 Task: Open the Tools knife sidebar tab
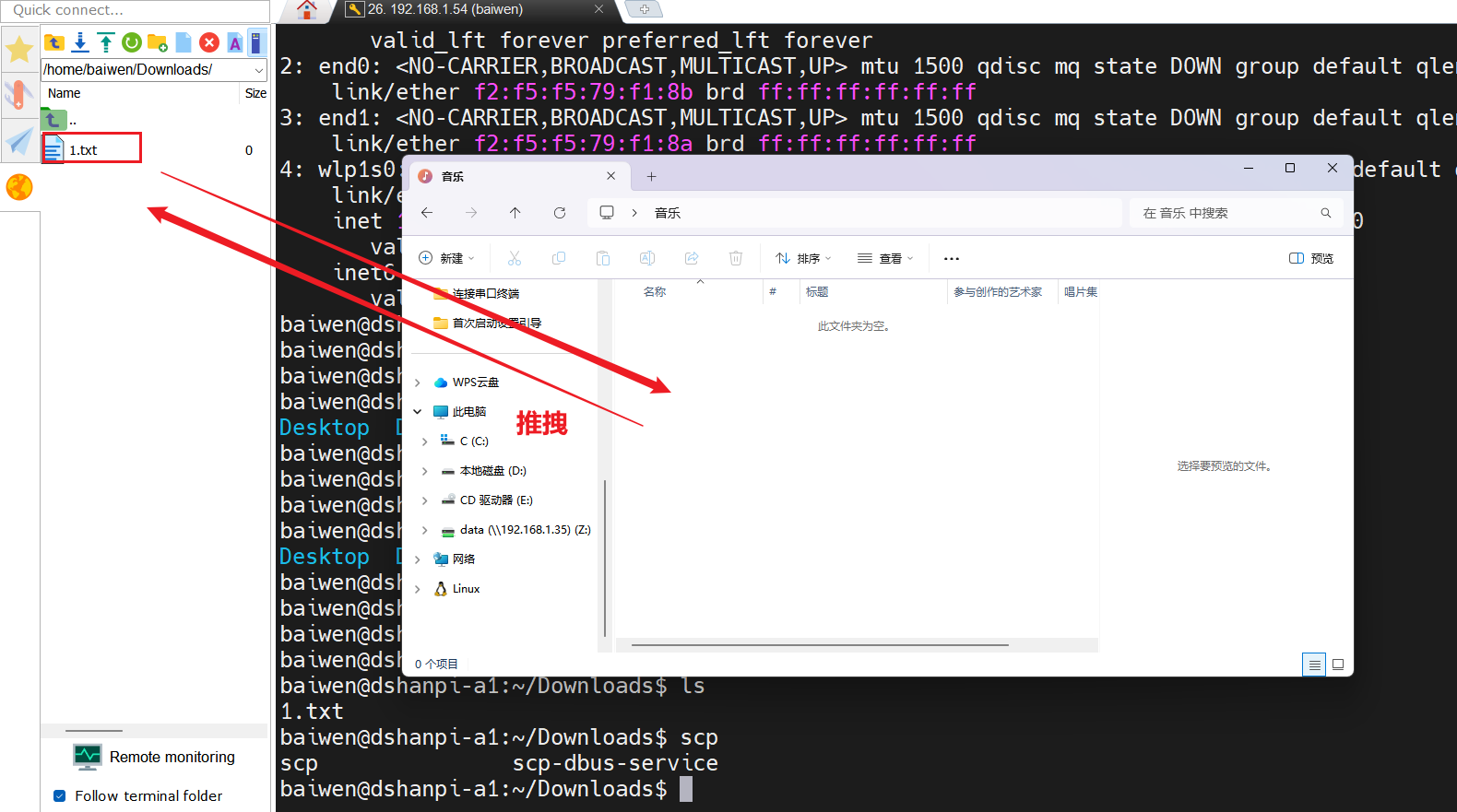click(x=19, y=95)
